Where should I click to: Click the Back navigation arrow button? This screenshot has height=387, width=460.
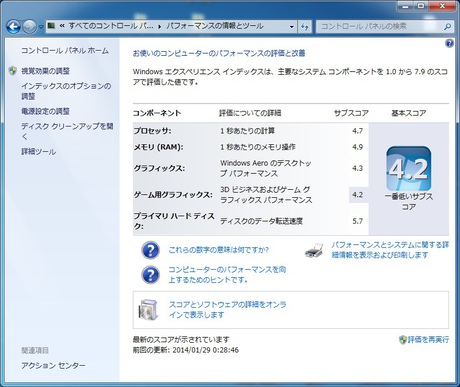tap(13, 26)
